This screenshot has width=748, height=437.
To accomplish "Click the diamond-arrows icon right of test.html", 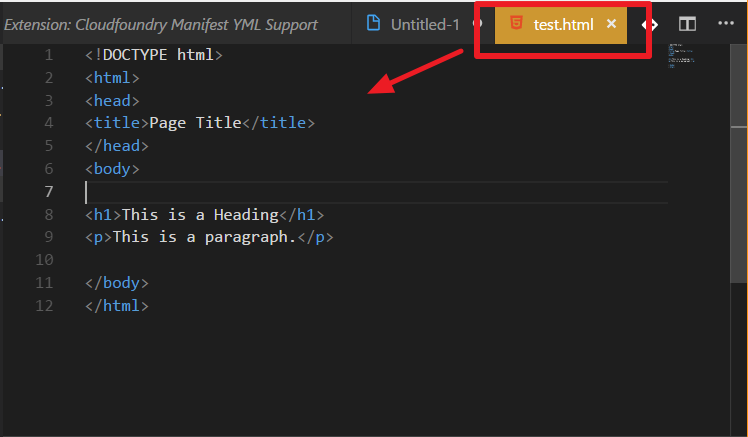I will [x=651, y=23].
